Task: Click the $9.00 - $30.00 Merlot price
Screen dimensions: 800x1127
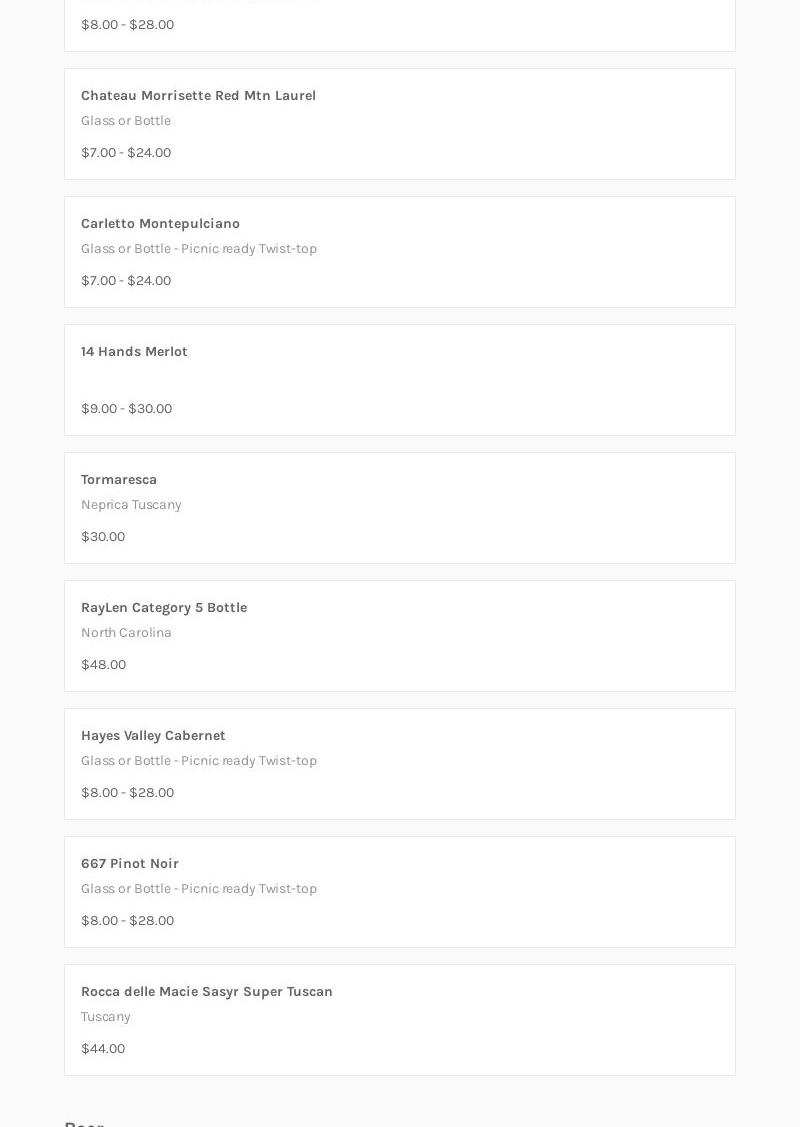Action: (x=126, y=409)
